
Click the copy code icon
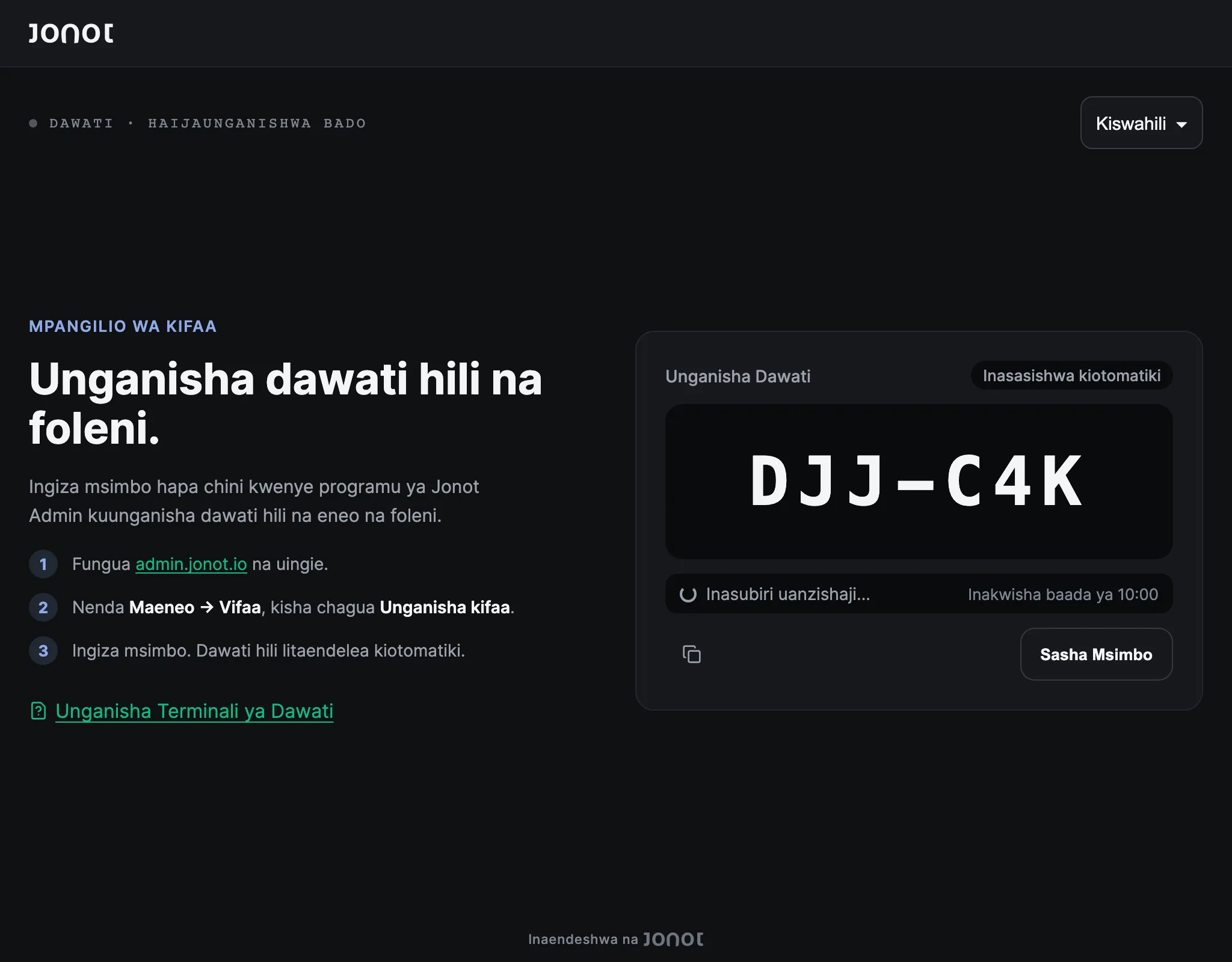691,654
